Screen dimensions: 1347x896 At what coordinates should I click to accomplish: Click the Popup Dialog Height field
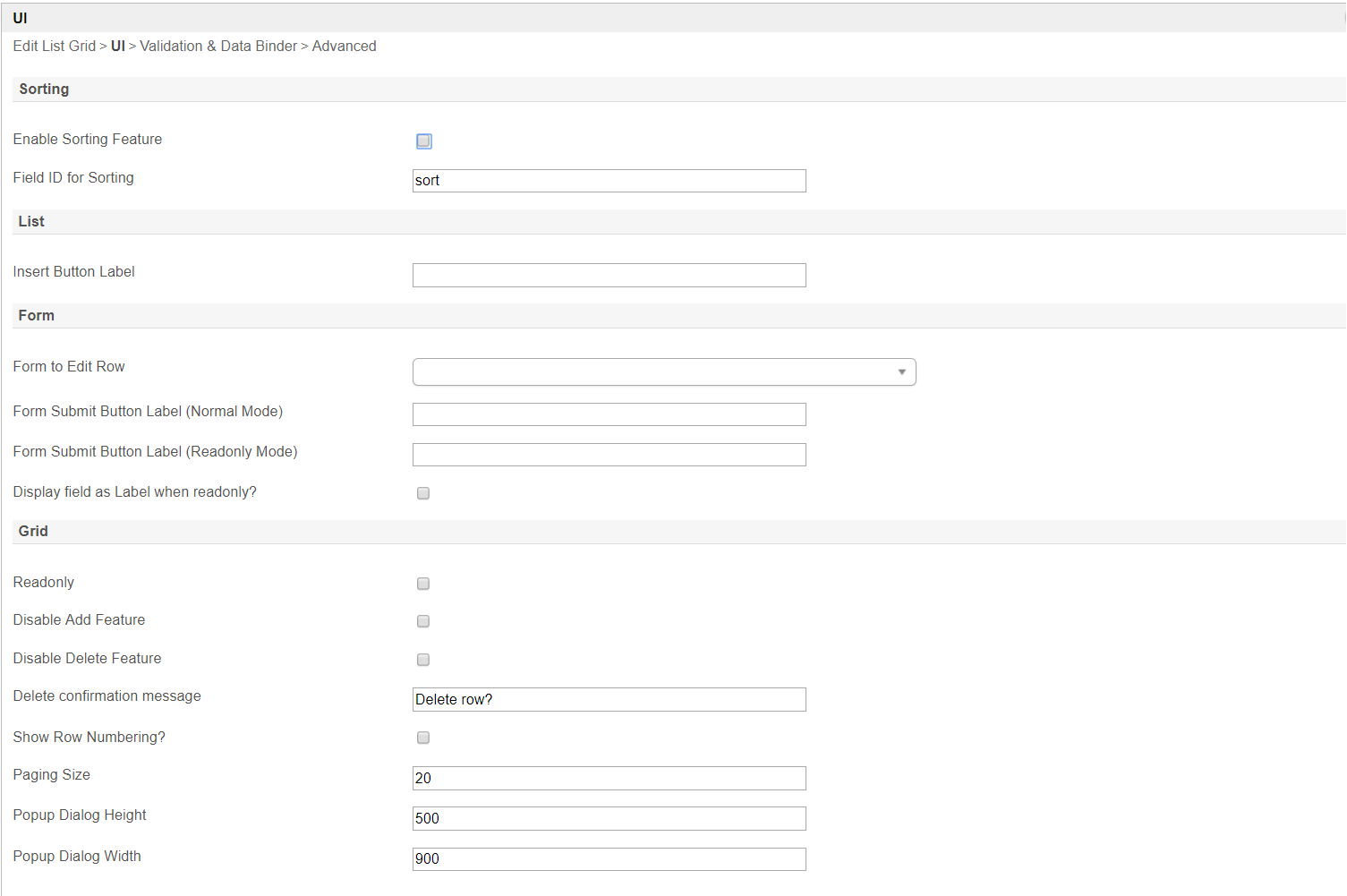tap(609, 818)
